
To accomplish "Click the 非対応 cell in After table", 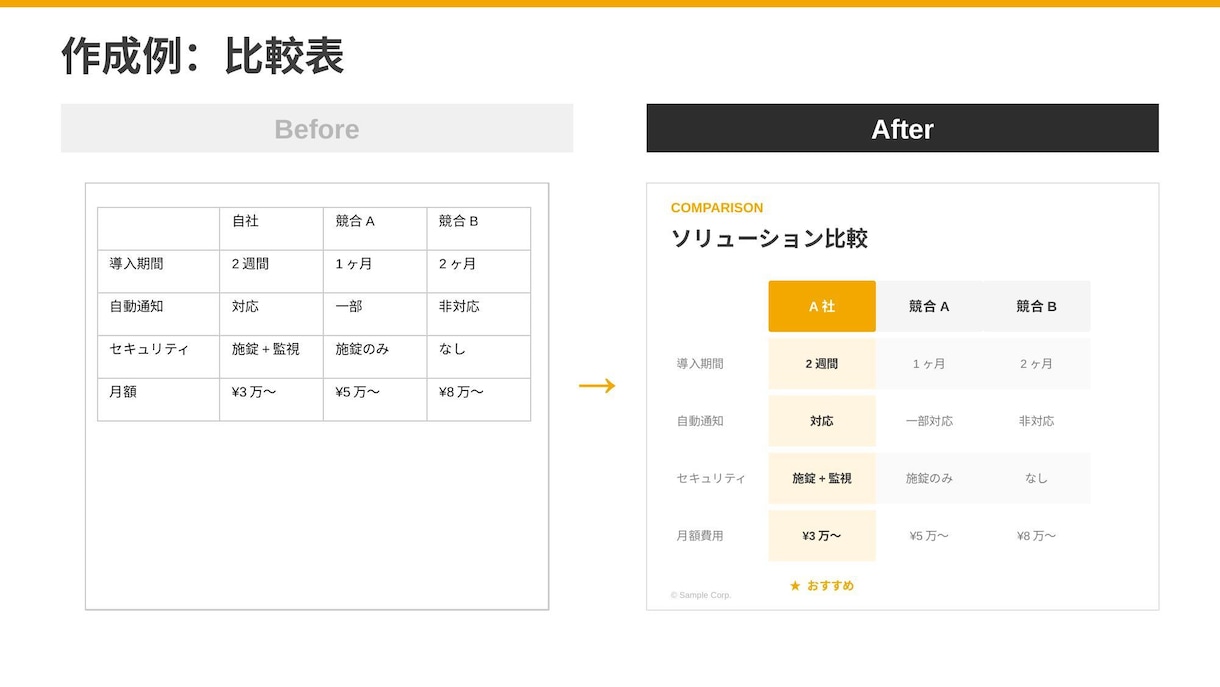I will [x=1036, y=421].
